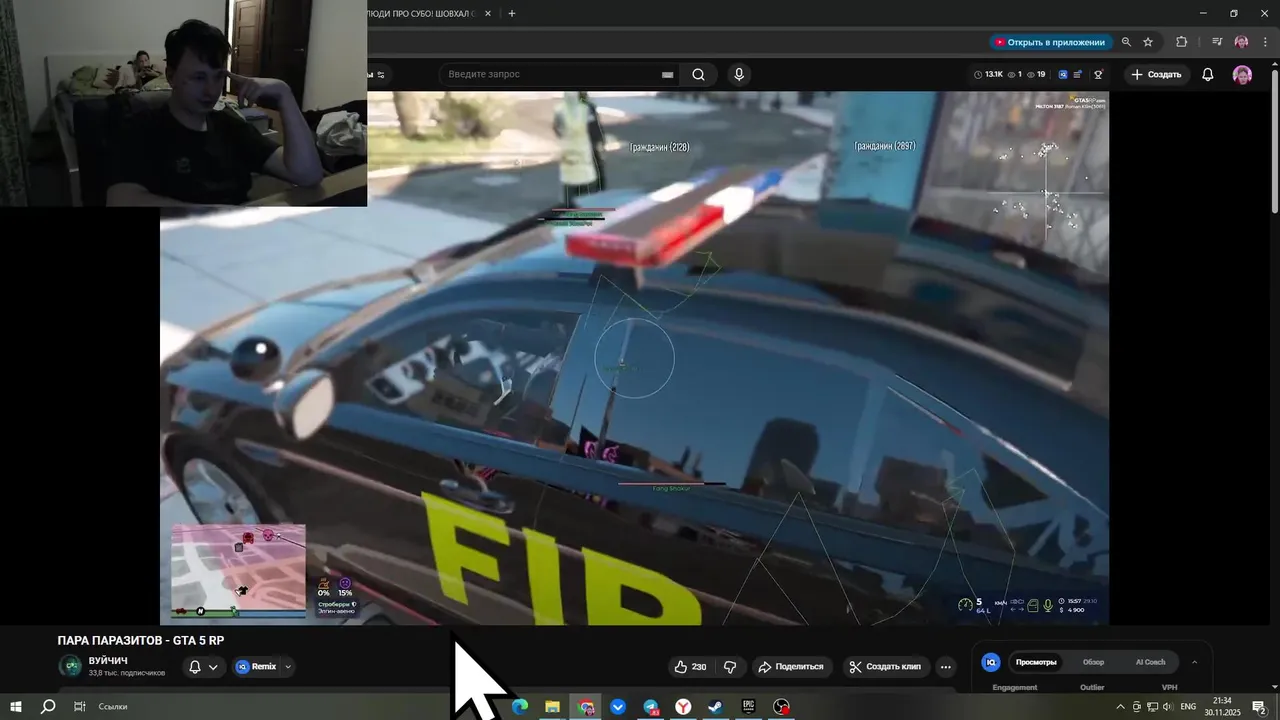Click the Поделиться share button
The width and height of the screenshot is (1280, 720).
(x=790, y=667)
